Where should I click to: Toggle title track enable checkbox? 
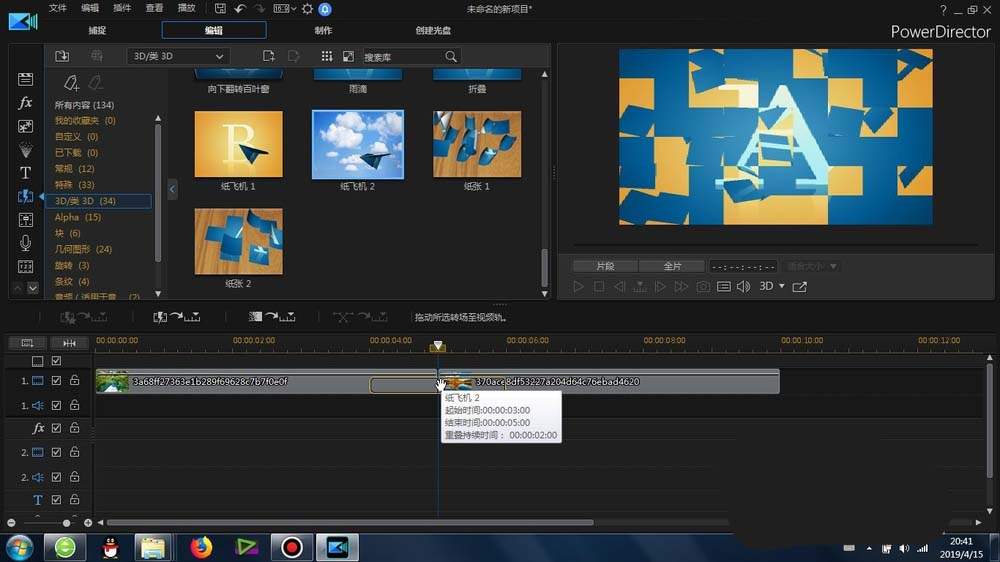click(56, 499)
